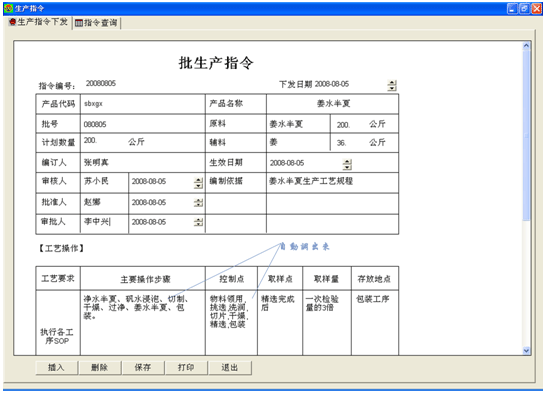Click the 批号 field 080805
The height and width of the screenshot is (393, 544).
pos(142,124)
